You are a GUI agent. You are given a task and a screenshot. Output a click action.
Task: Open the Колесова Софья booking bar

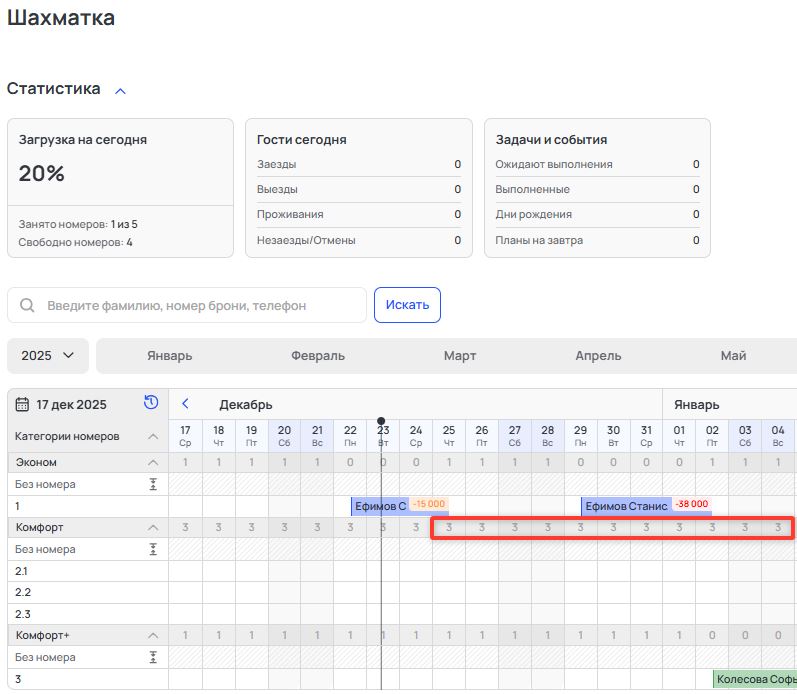click(755, 680)
